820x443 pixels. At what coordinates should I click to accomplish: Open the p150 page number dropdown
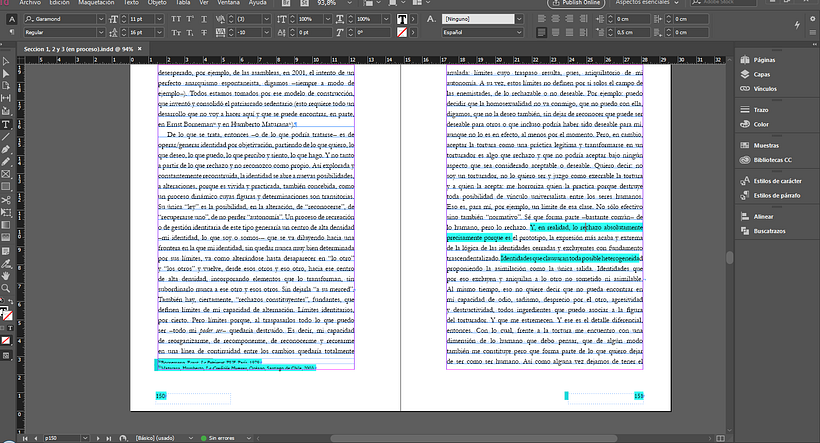coord(85,438)
